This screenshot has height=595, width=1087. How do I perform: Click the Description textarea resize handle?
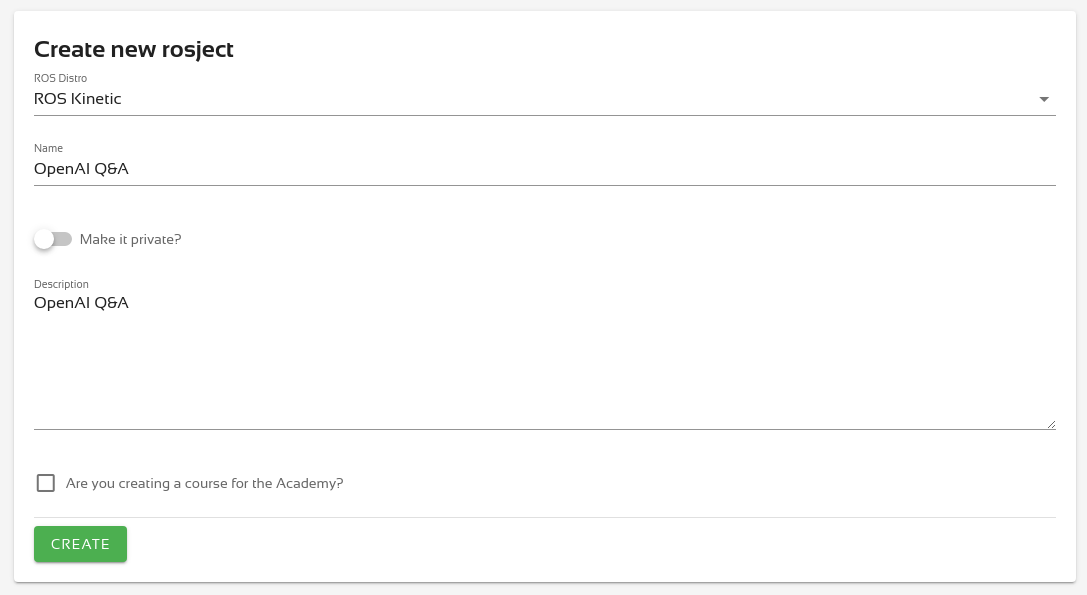(x=1051, y=424)
